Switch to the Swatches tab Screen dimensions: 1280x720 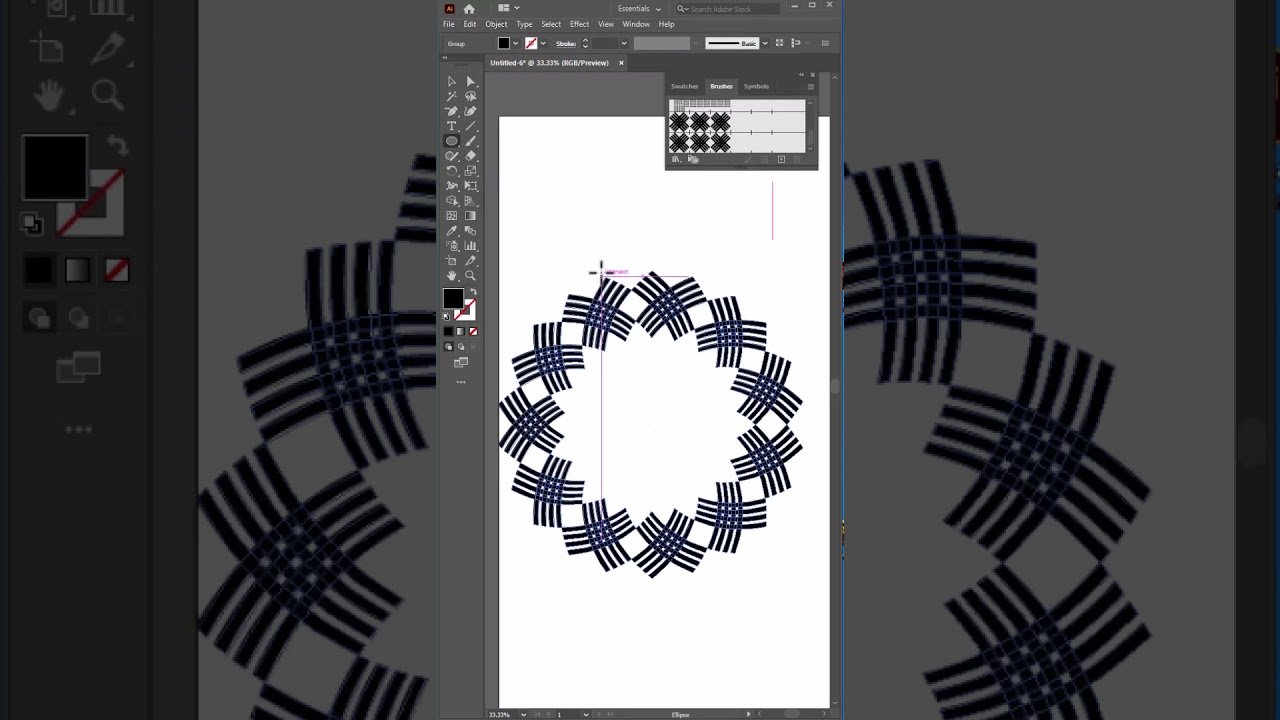tap(685, 86)
